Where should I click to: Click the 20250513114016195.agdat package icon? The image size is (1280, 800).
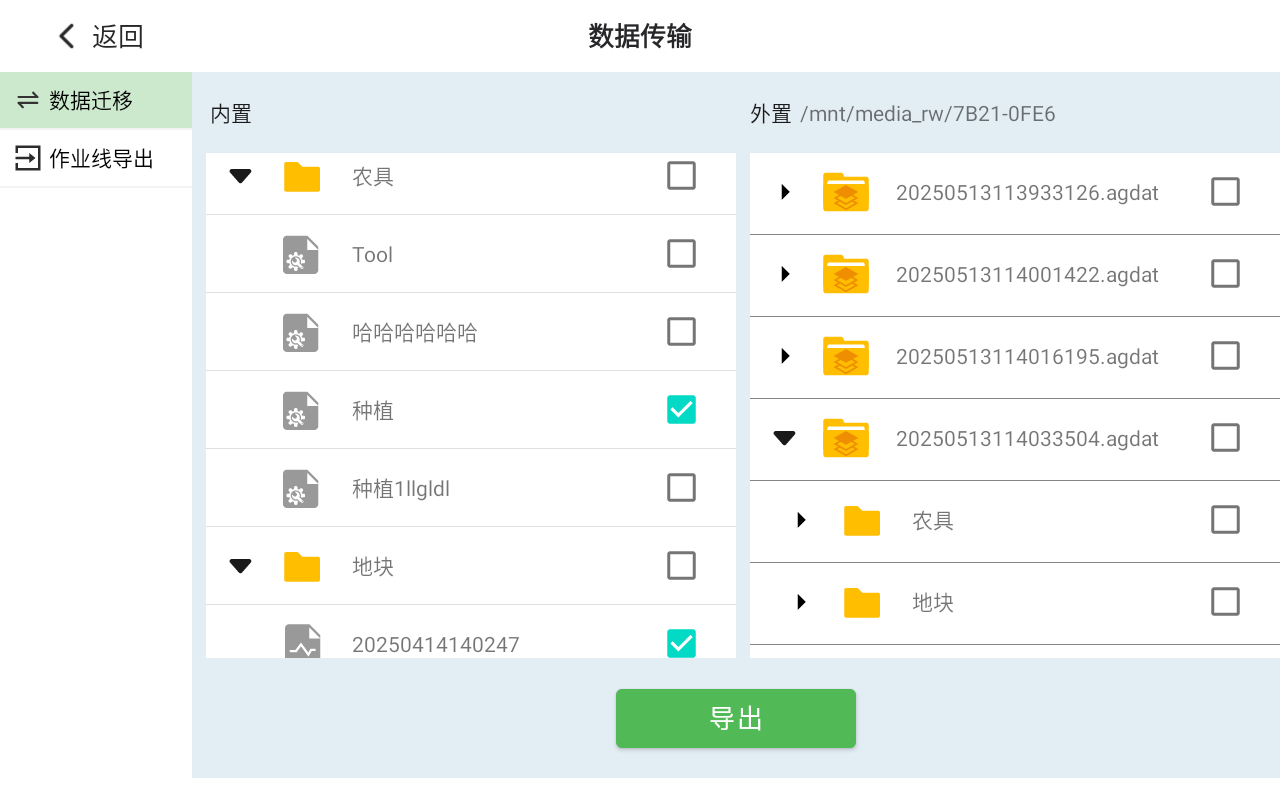coord(846,356)
